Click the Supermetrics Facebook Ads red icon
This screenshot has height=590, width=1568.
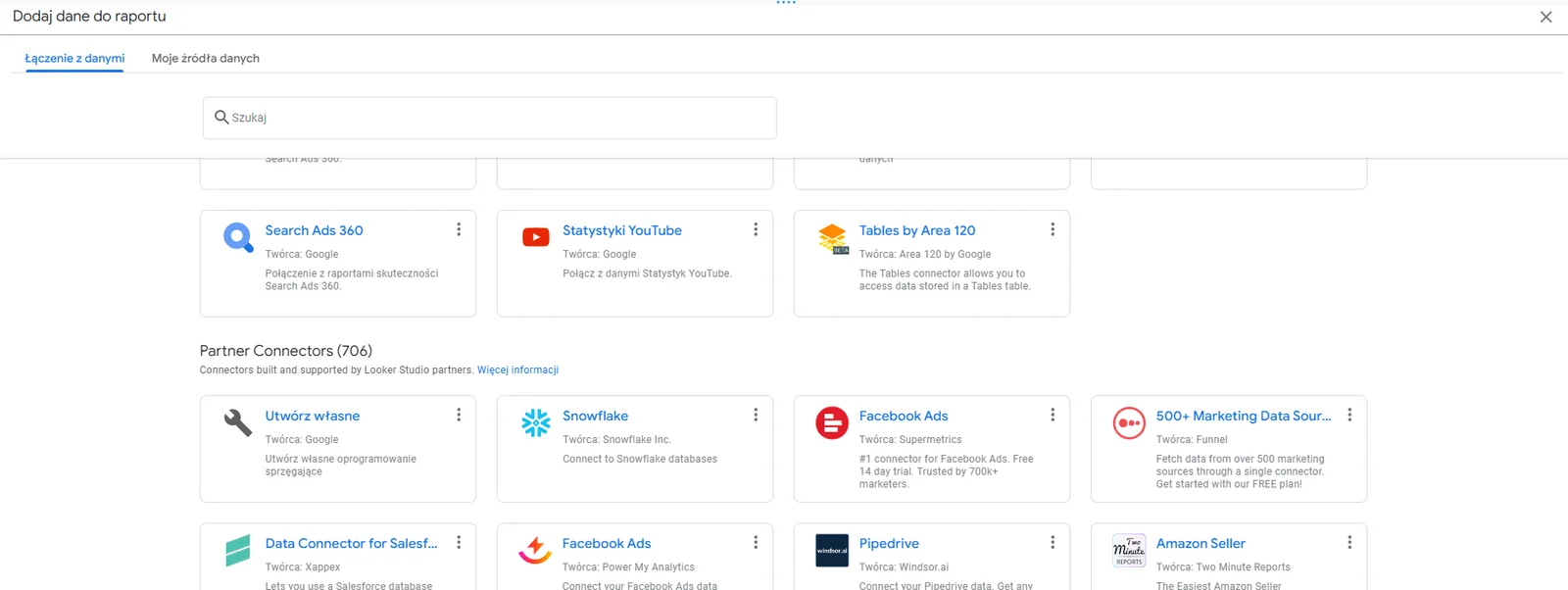coord(832,422)
